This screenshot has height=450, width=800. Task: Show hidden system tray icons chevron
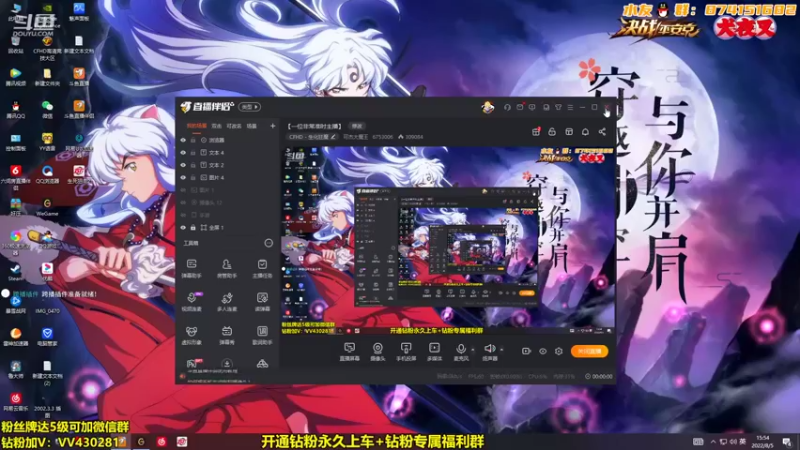[713, 442]
